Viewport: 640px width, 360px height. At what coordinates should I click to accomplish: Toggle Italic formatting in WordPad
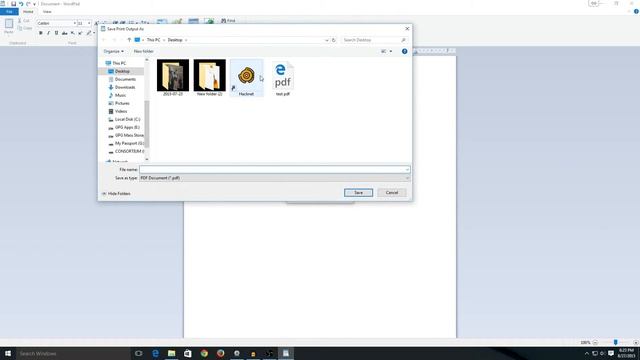point(48,33)
